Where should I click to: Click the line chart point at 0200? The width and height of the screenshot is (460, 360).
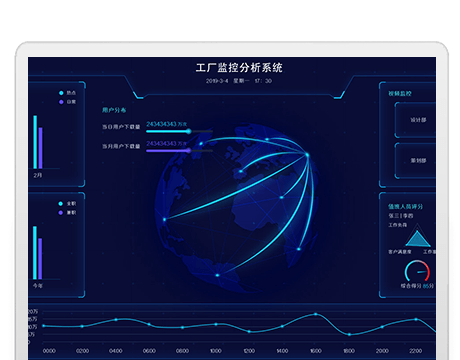[x=82, y=326]
